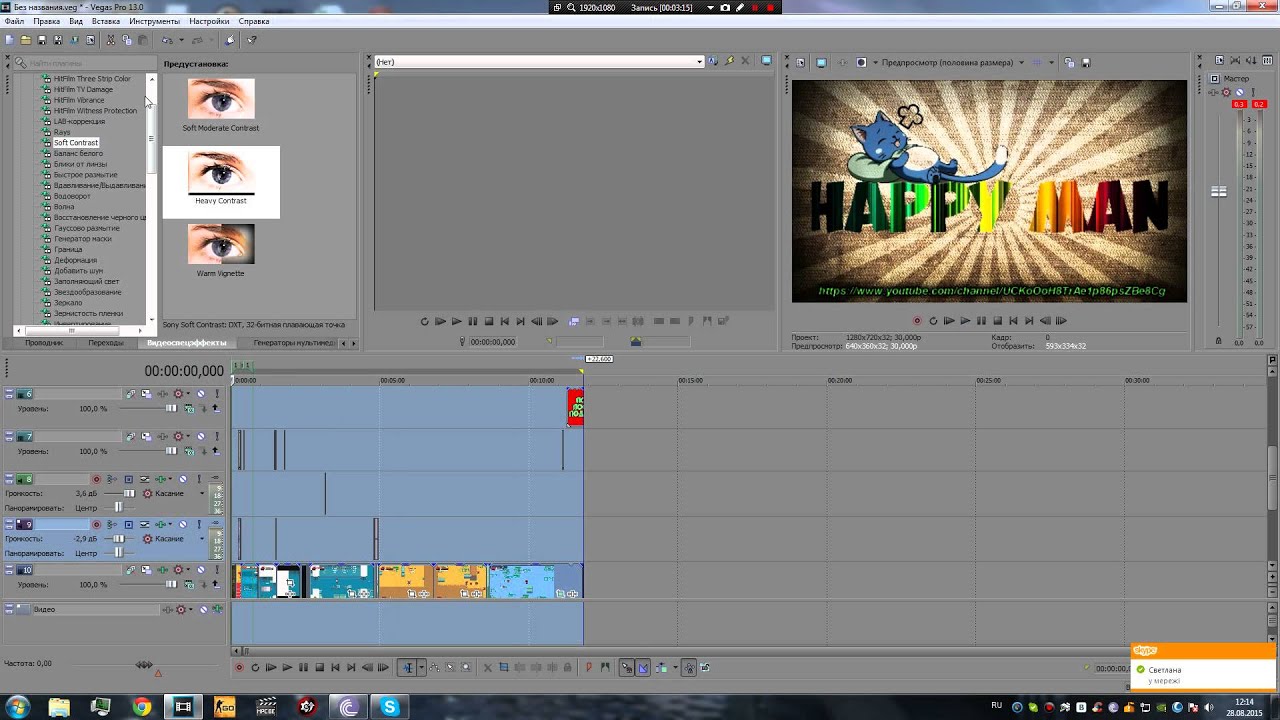Screen dimensions: 1280x720
Task: Open the Undo history dropdown arrow
Action: click(x=181, y=40)
